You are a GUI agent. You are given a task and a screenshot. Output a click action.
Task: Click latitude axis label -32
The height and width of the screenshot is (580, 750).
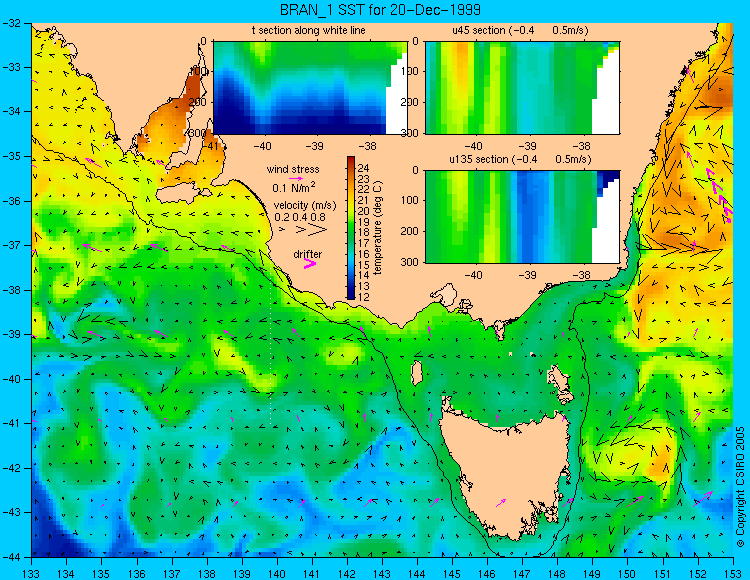pyautogui.click(x=11, y=23)
